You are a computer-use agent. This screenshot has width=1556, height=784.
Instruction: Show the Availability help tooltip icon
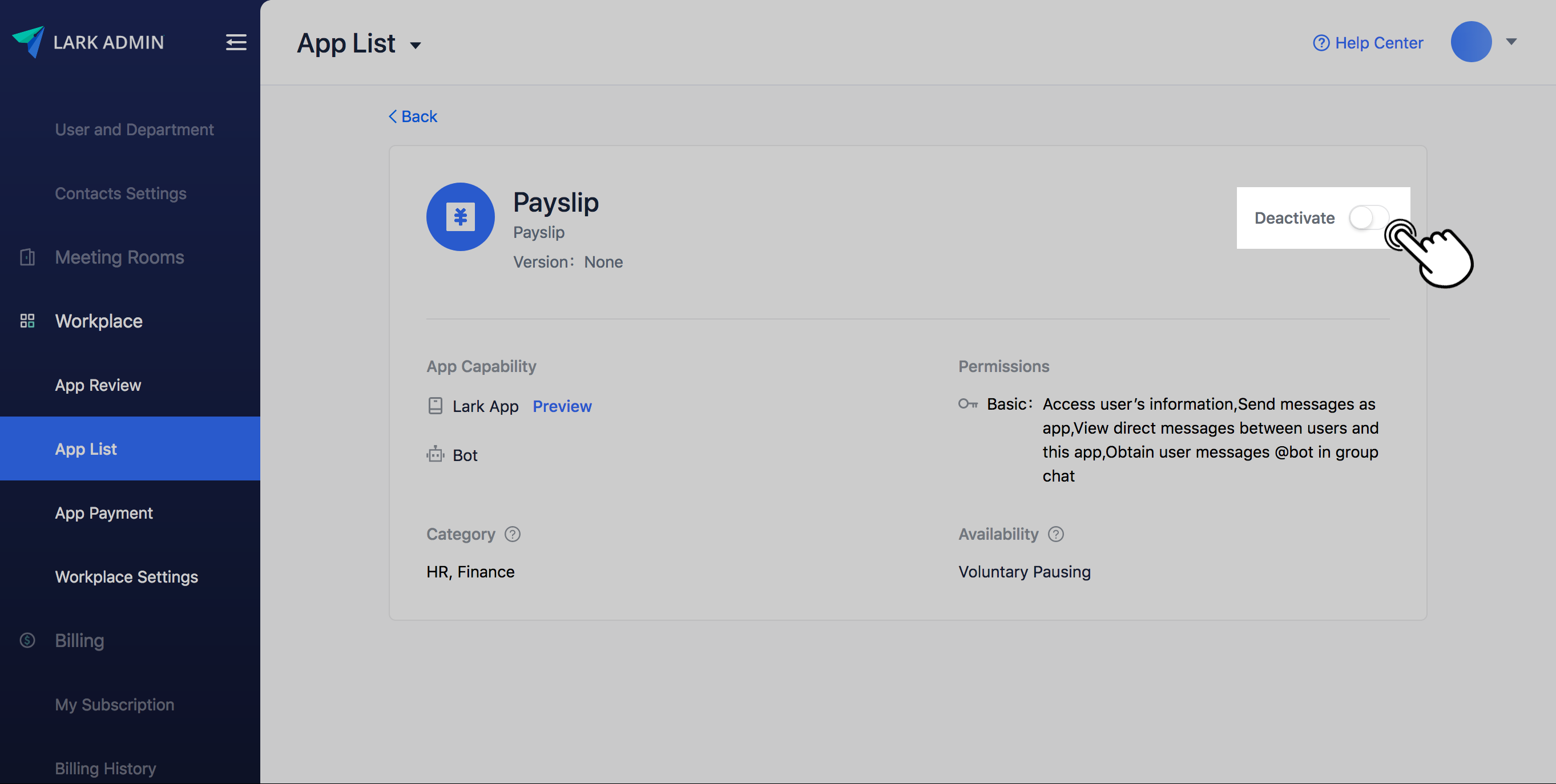tap(1055, 534)
